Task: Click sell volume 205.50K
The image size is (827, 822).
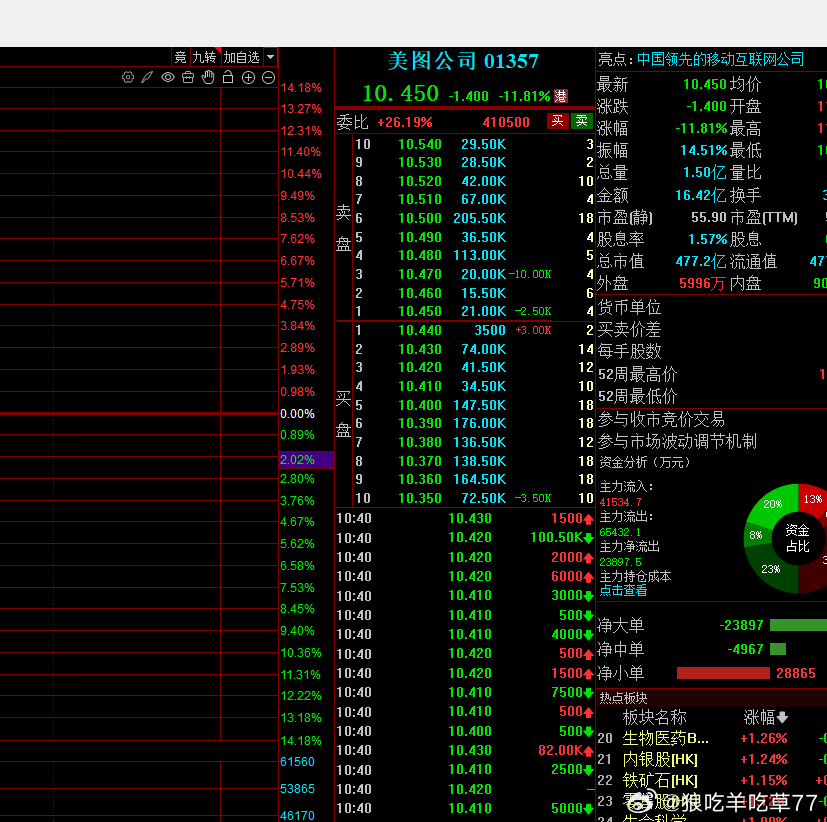Action: (x=479, y=218)
